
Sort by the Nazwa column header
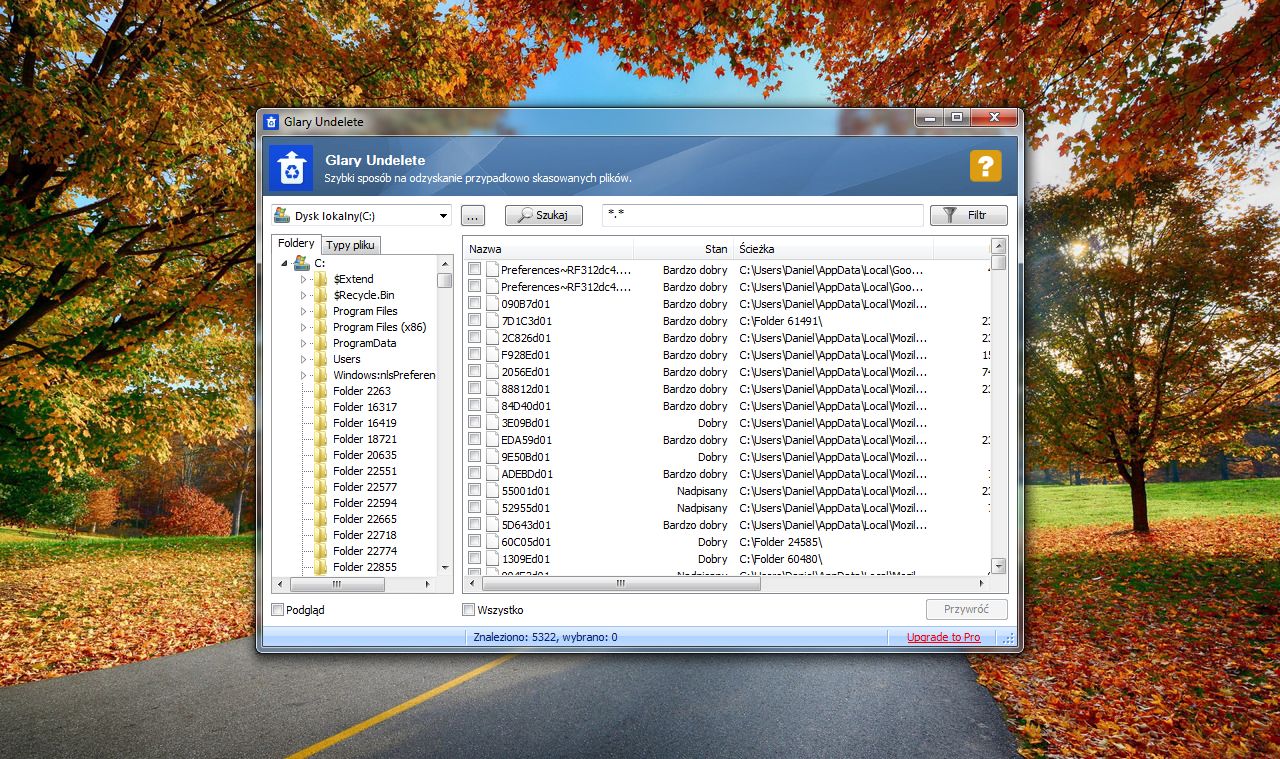click(x=548, y=249)
